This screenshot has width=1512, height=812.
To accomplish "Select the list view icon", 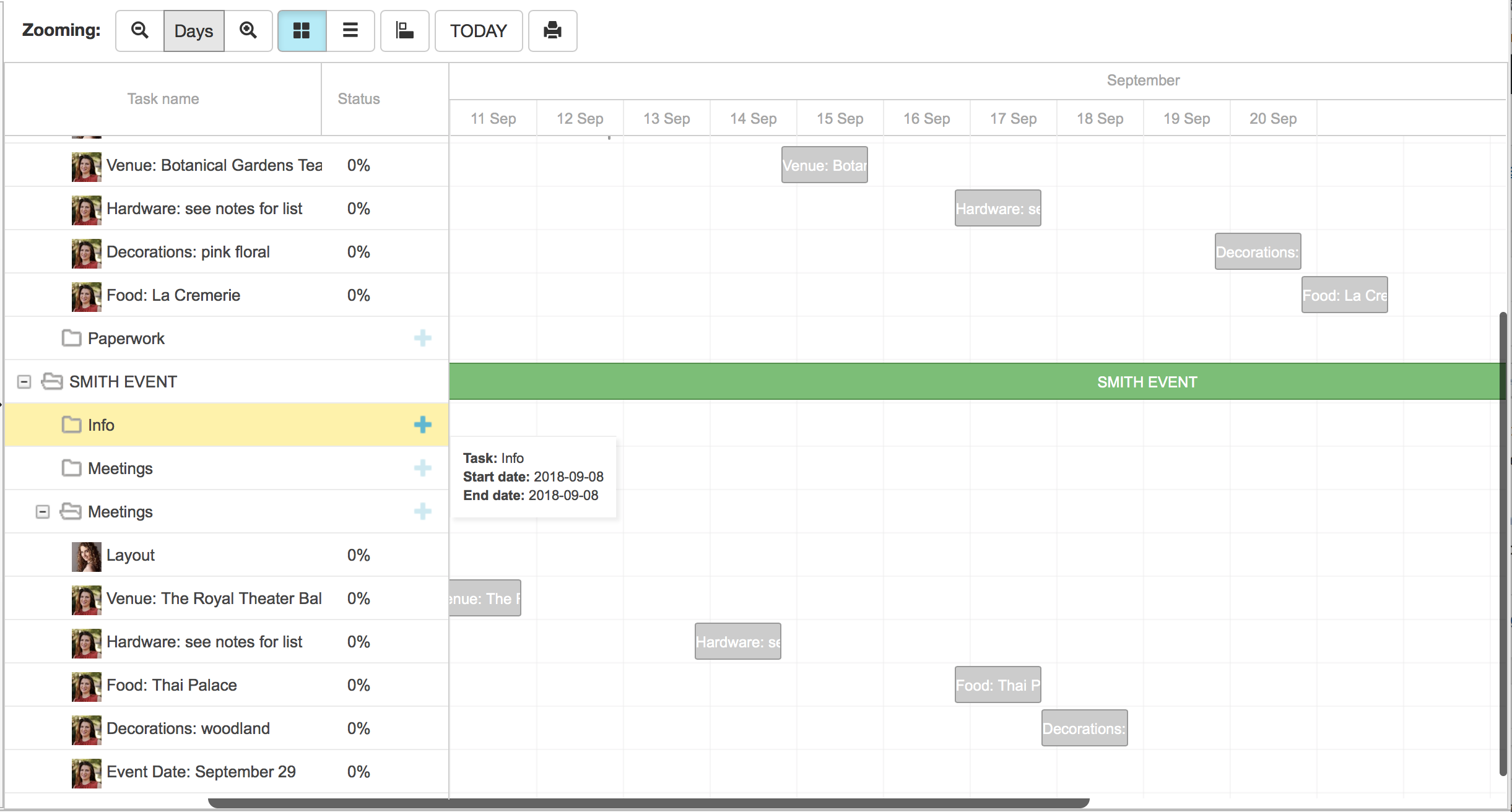I will (350, 30).
